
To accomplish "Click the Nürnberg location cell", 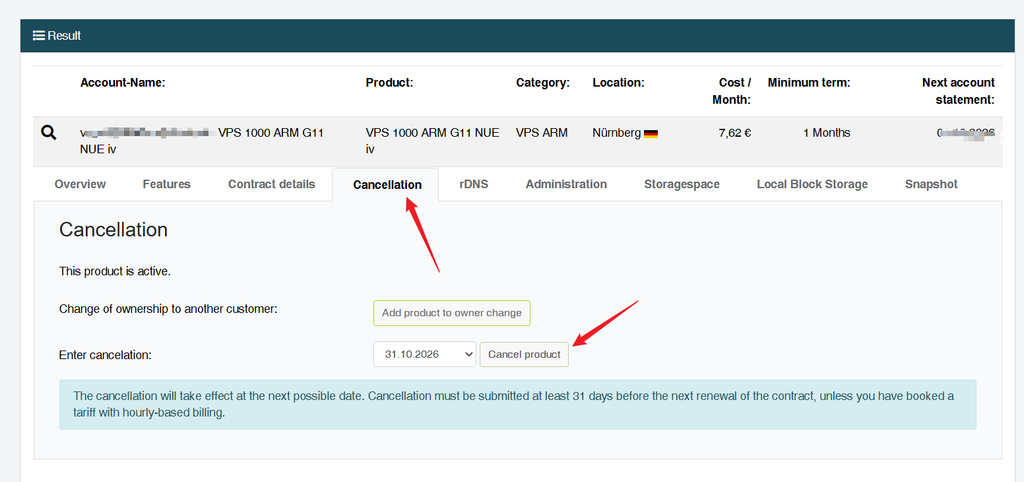I will point(616,133).
